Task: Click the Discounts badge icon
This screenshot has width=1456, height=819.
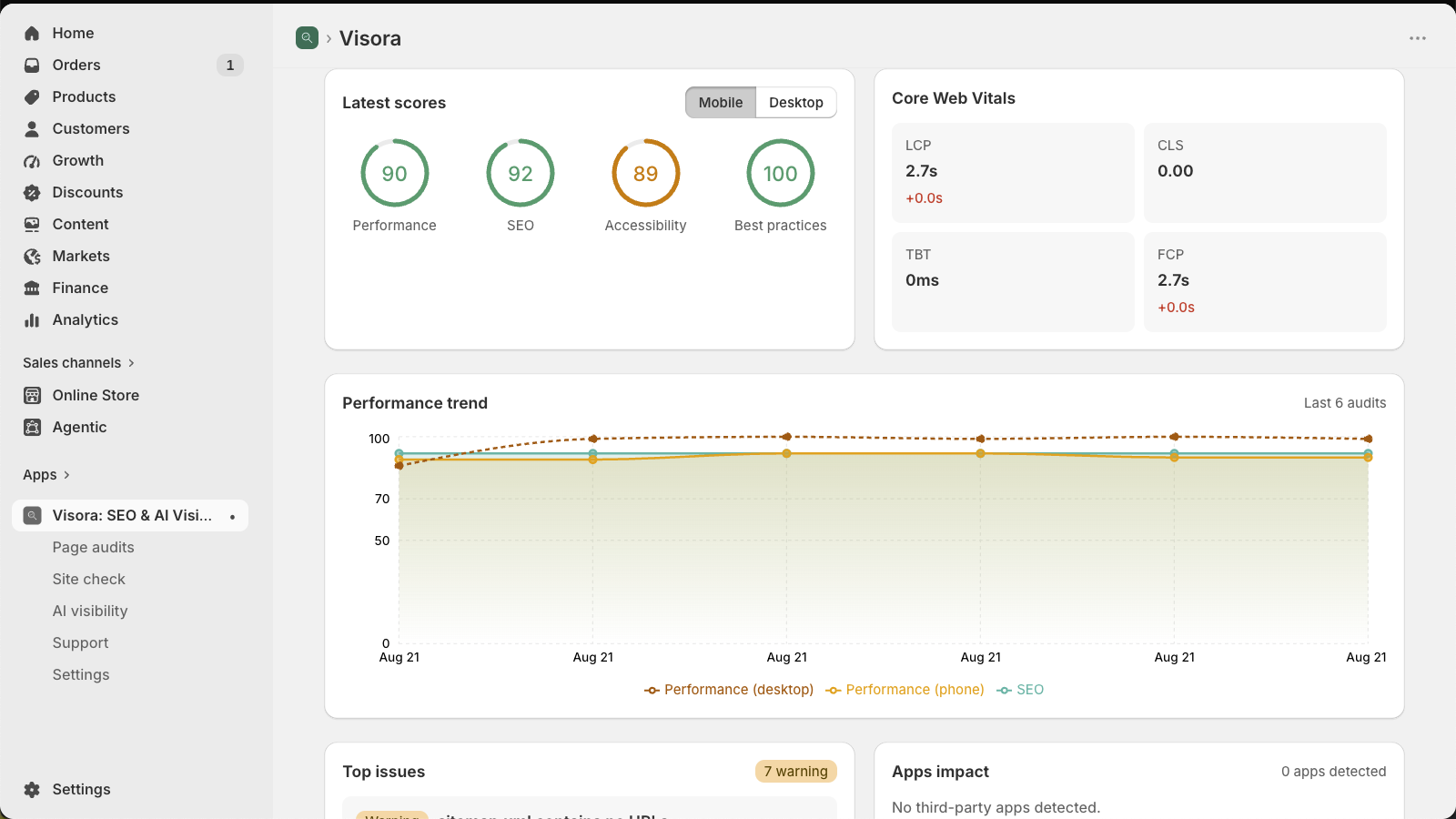Action: [x=32, y=193]
